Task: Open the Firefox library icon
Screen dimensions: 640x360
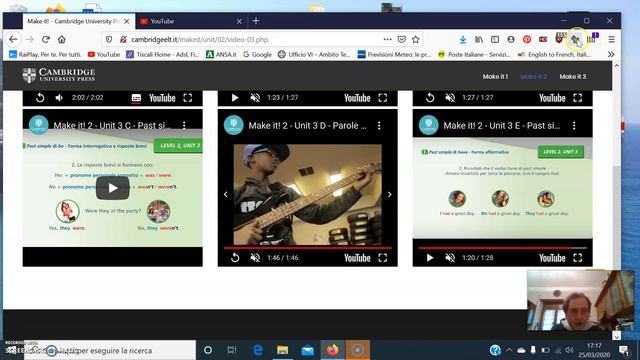Action: coord(479,40)
